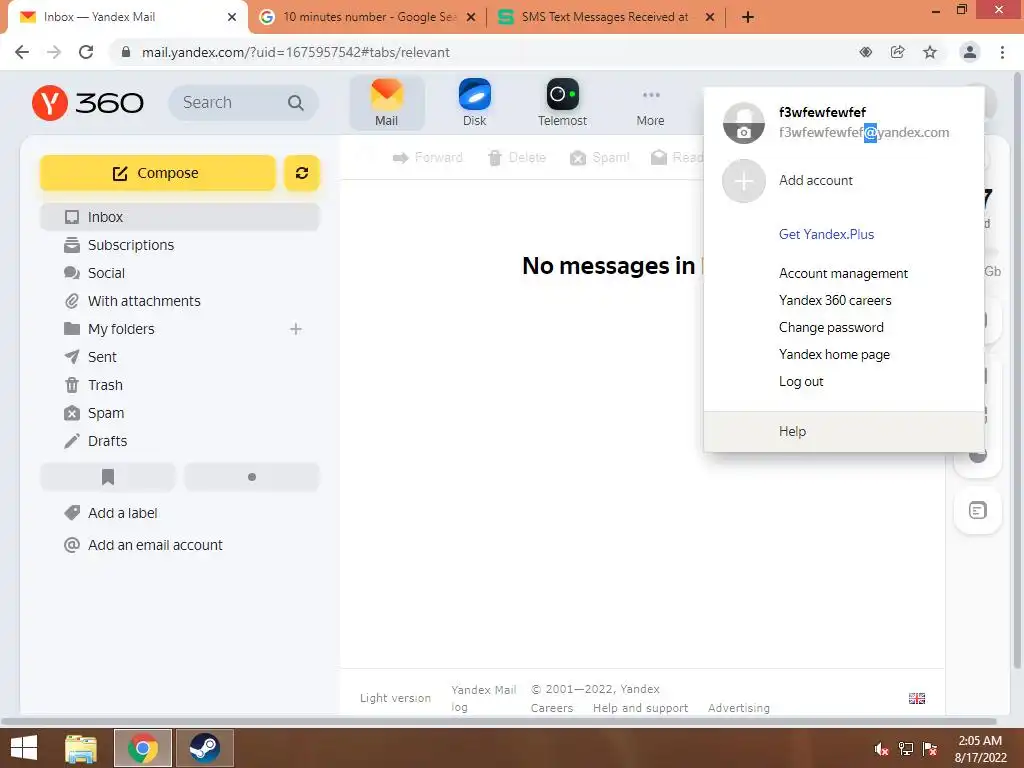Click Add account plus icon
The height and width of the screenshot is (768, 1024).
pyautogui.click(x=743, y=181)
